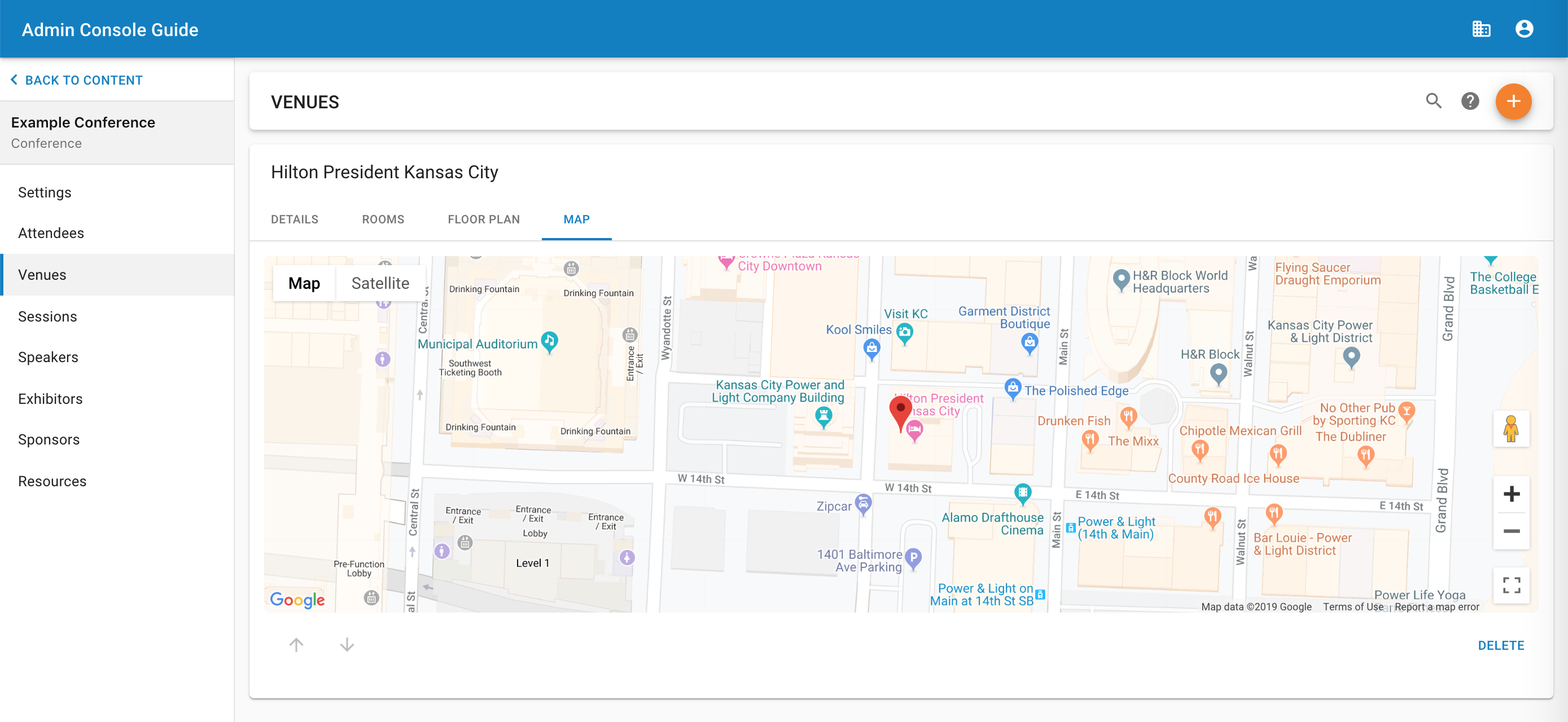Viewport: 1568px width, 722px height.
Task: Select Venues in the sidebar
Action: pos(117,275)
